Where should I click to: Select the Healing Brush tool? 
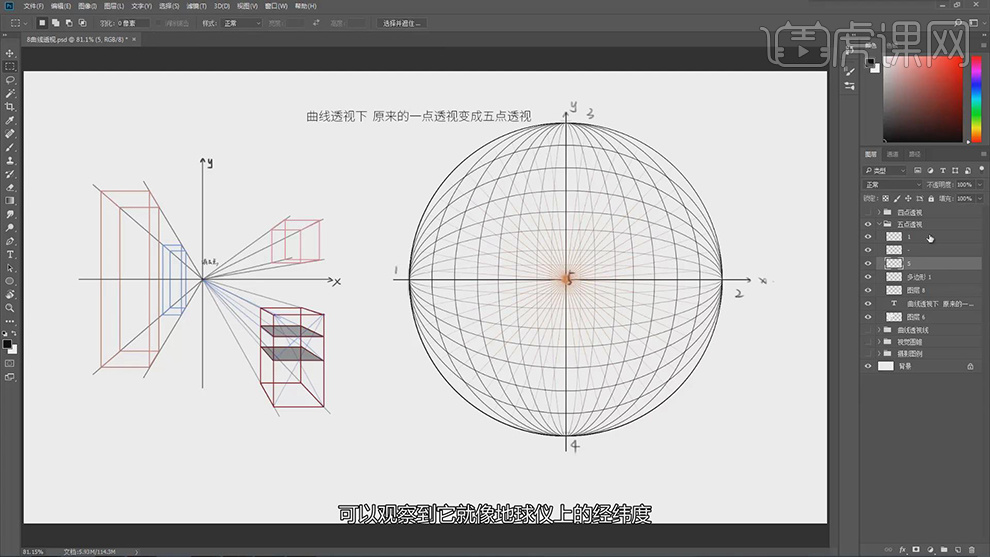[x=9, y=134]
